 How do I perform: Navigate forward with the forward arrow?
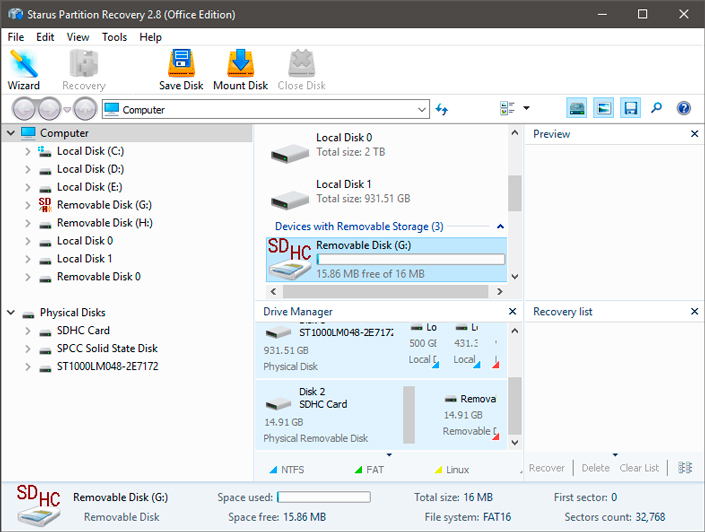(x=49, y=109)
